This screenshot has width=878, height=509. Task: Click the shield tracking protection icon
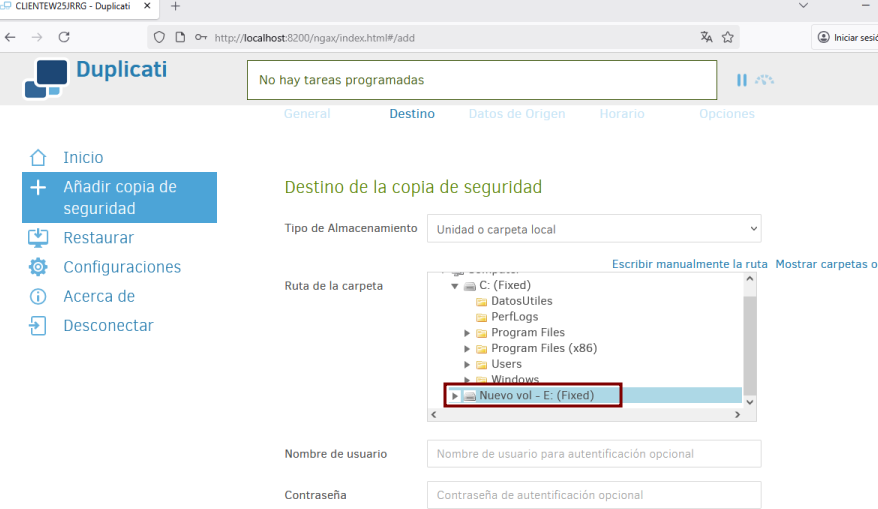point(160,38)
